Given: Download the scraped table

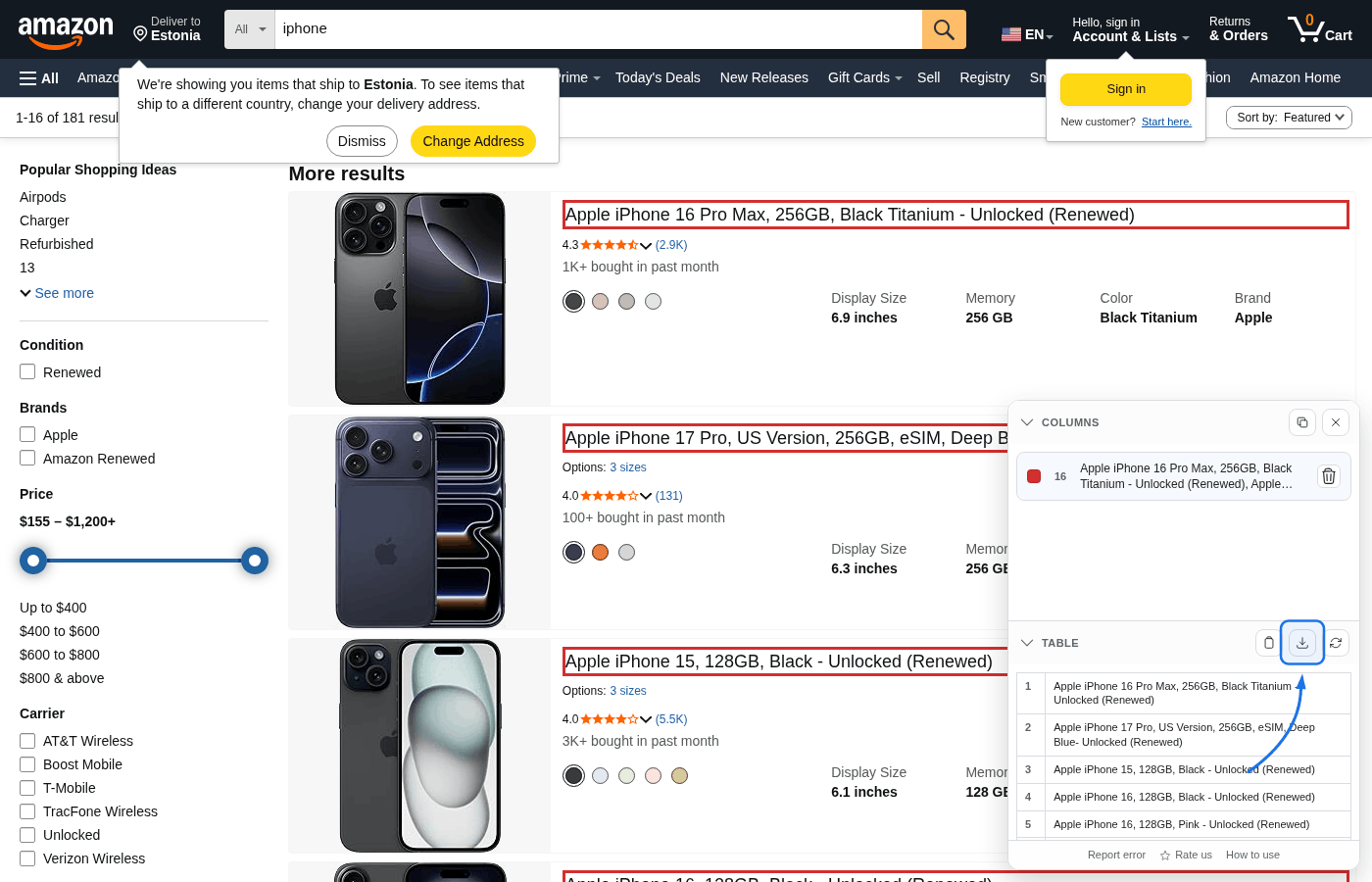Looking at the screenshot, I should coord(1302,643).
